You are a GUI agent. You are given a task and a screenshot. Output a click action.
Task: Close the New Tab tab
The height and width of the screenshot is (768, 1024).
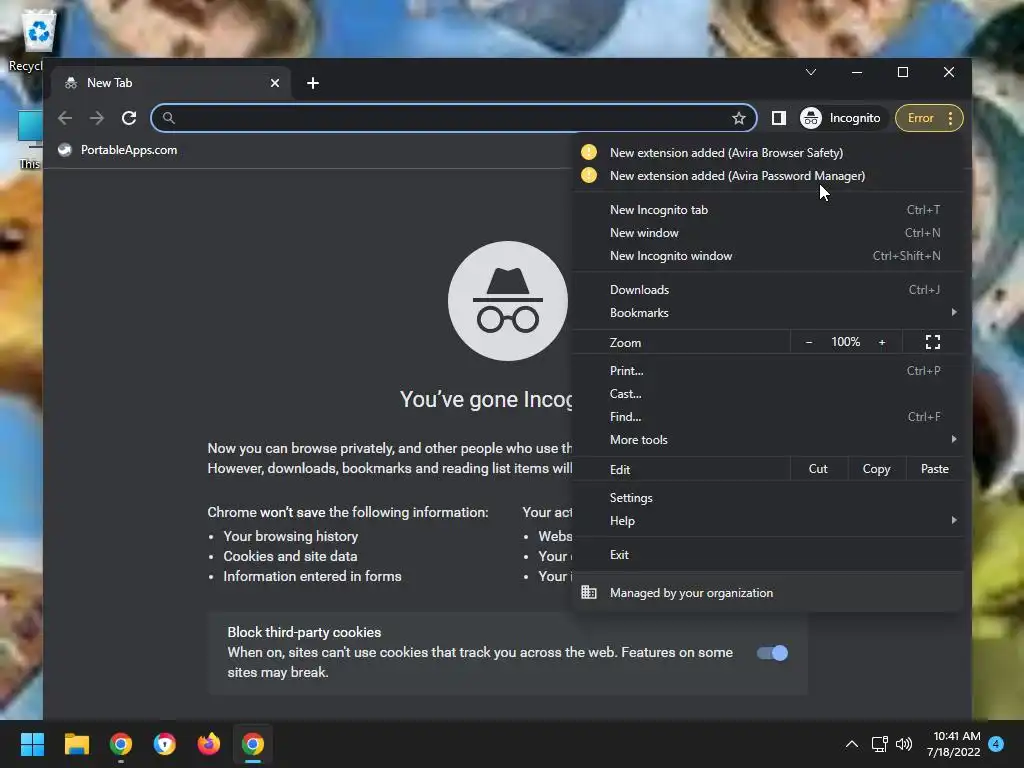[x=275, y=83]
